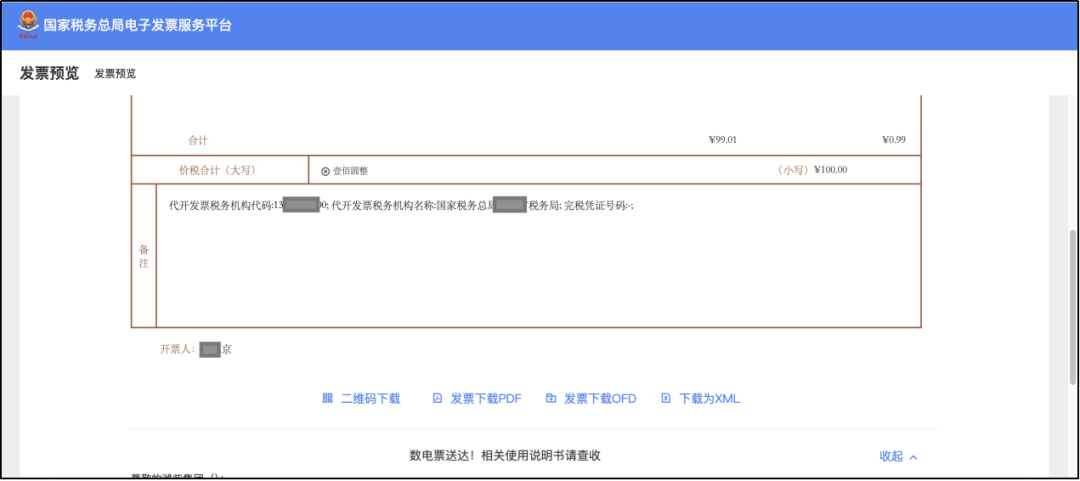The height and width of the screenshot is (481, 1080).
Task: Download invoice via 发票下载OFD
Action: coord(600,398)
